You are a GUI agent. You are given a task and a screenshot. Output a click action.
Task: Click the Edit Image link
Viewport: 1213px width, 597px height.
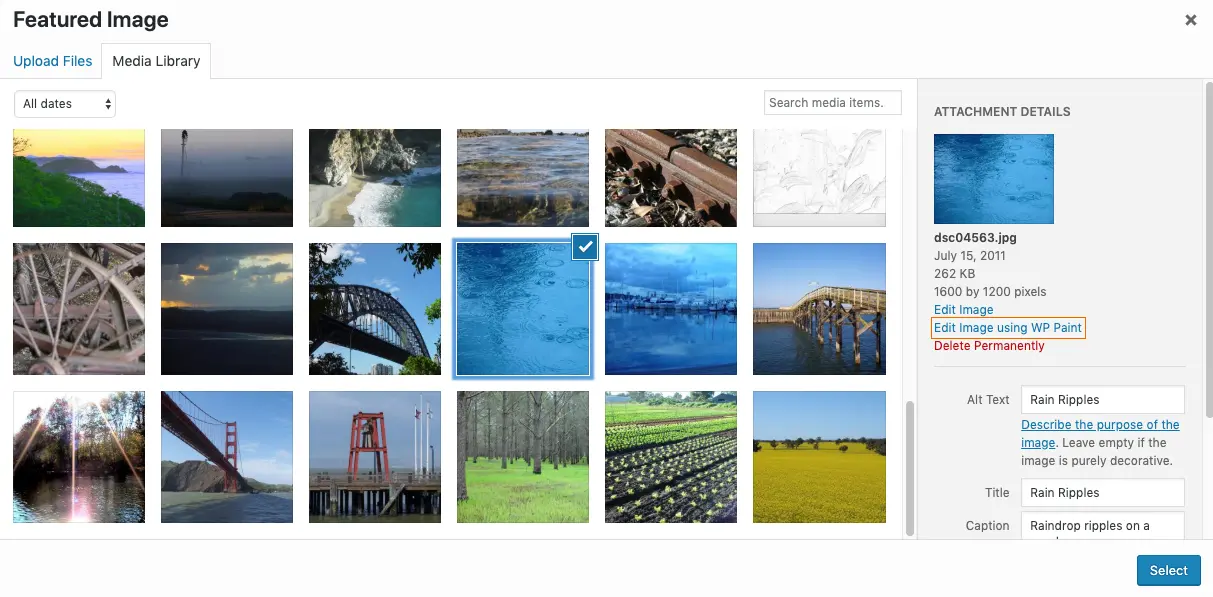(x=963, y=309)
